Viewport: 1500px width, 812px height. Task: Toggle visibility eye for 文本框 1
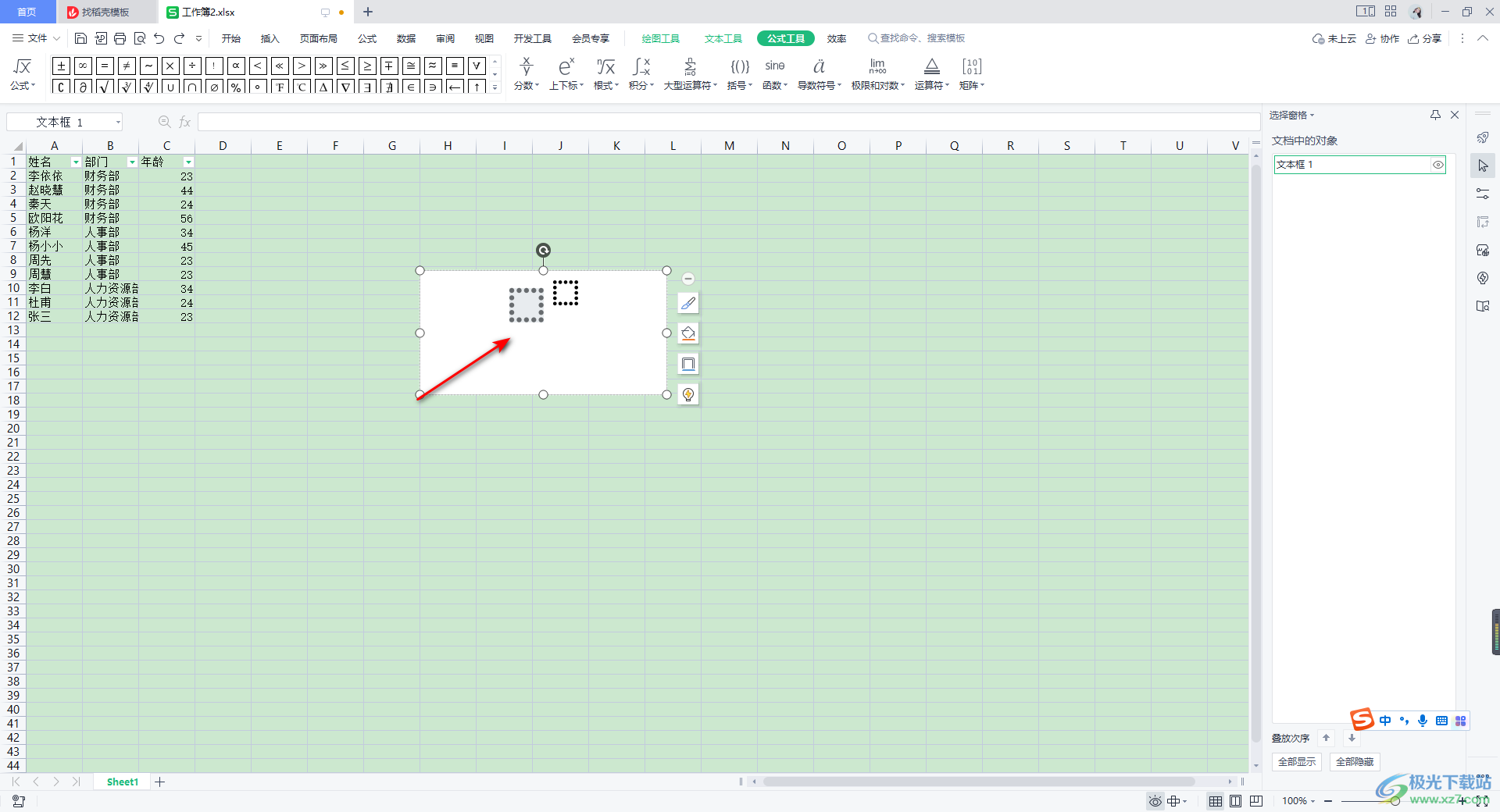1437,165
